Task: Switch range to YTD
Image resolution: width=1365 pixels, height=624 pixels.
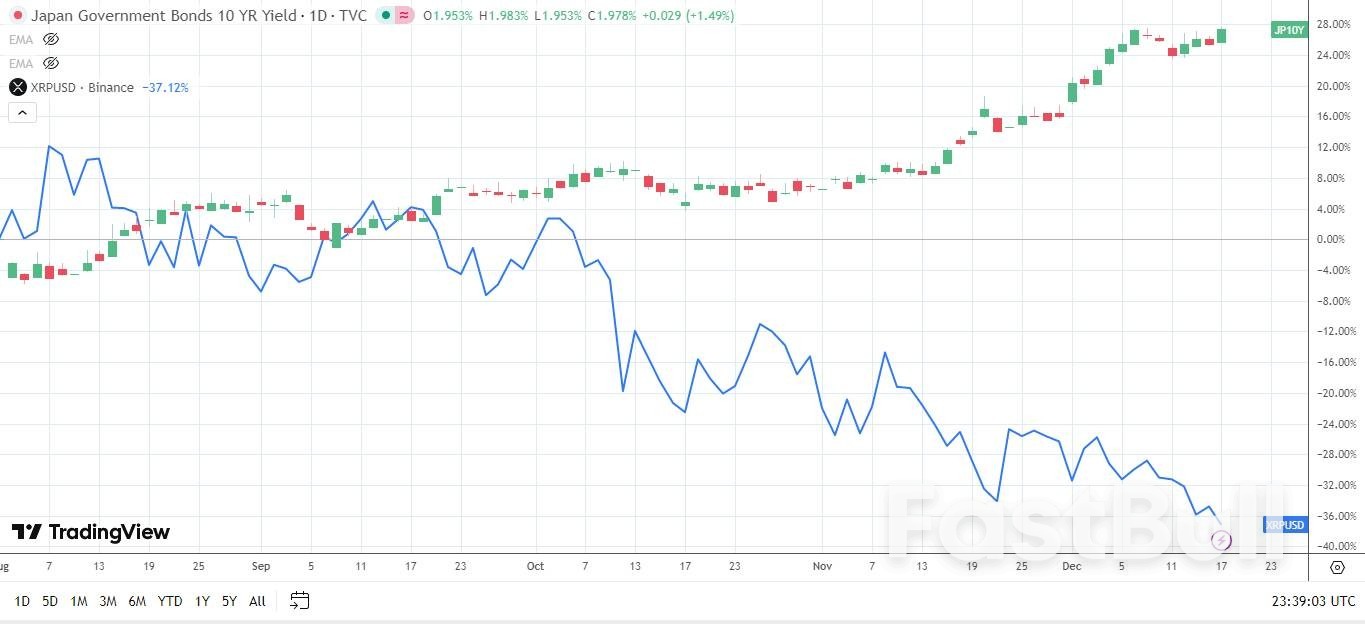Action: click(x=170, y=601)
